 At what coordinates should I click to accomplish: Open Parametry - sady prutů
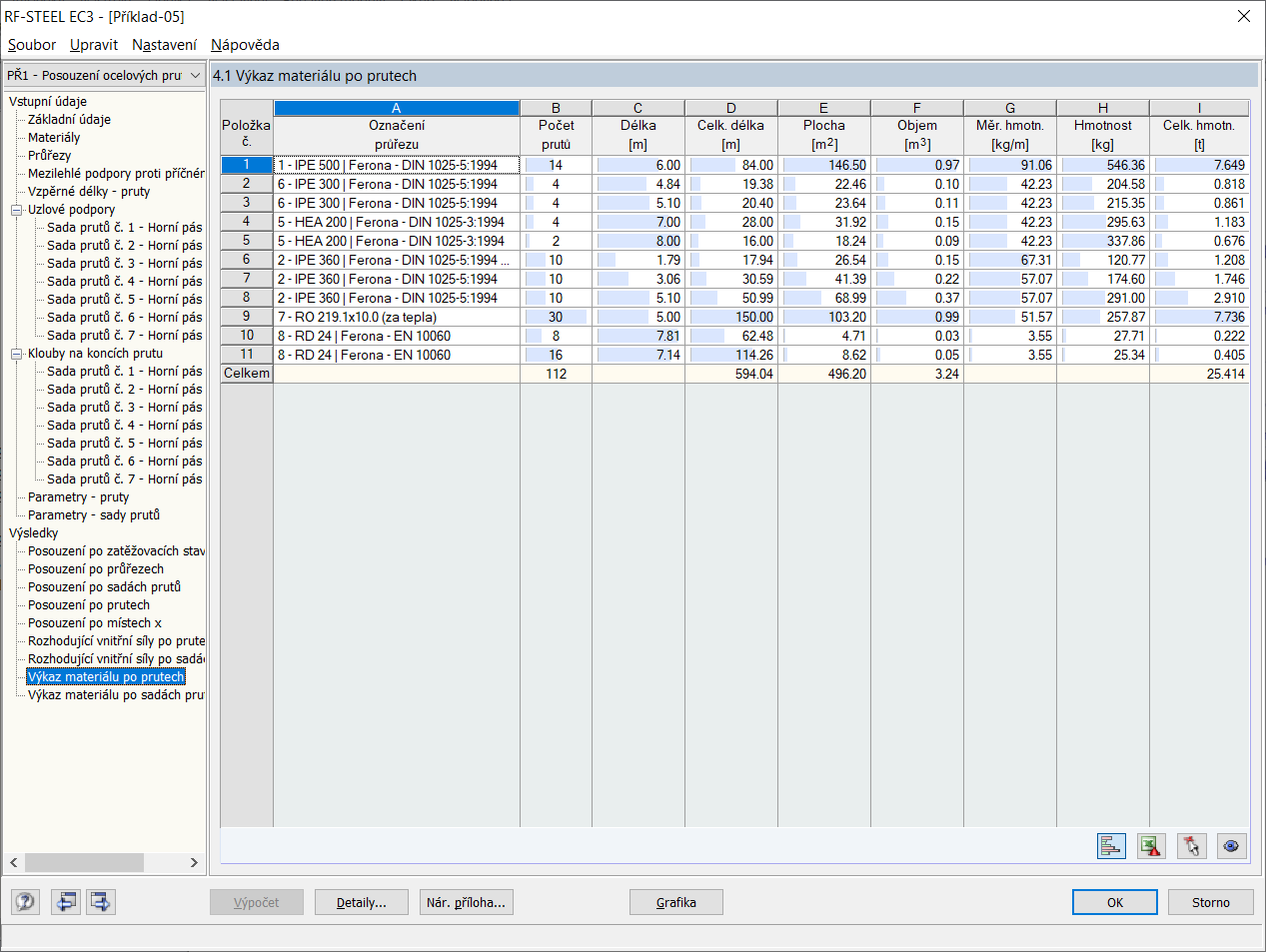coord(94,515)
